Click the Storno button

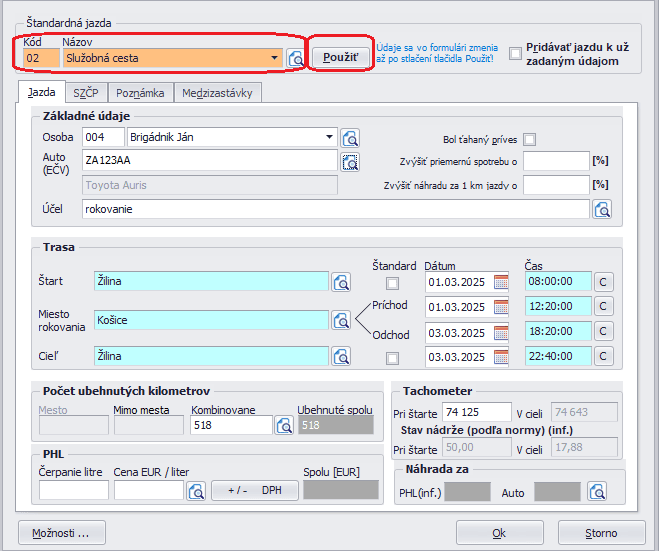tap(601, 532)
